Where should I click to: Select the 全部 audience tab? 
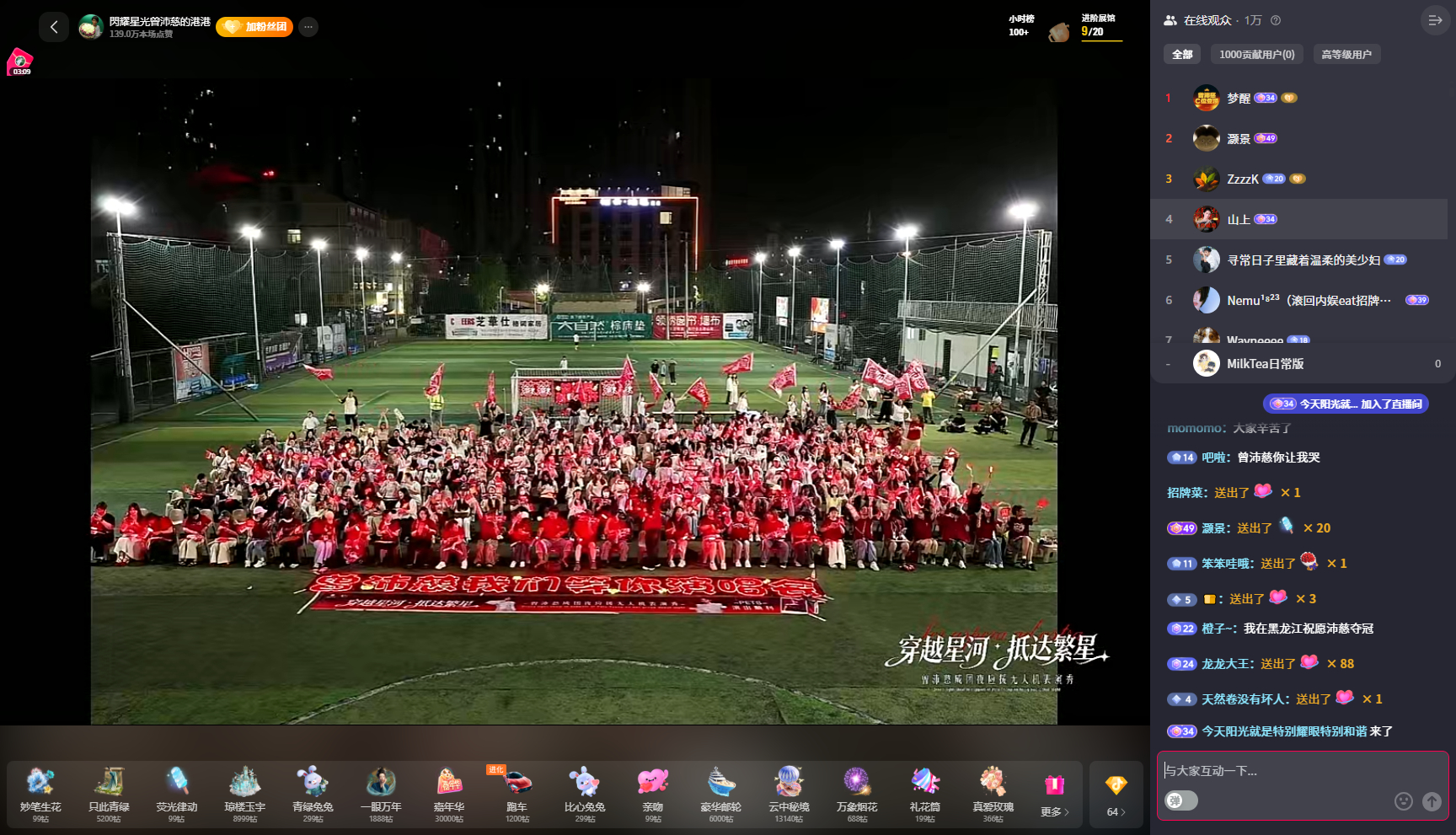pyautogui.click(x=1182, y=54)
